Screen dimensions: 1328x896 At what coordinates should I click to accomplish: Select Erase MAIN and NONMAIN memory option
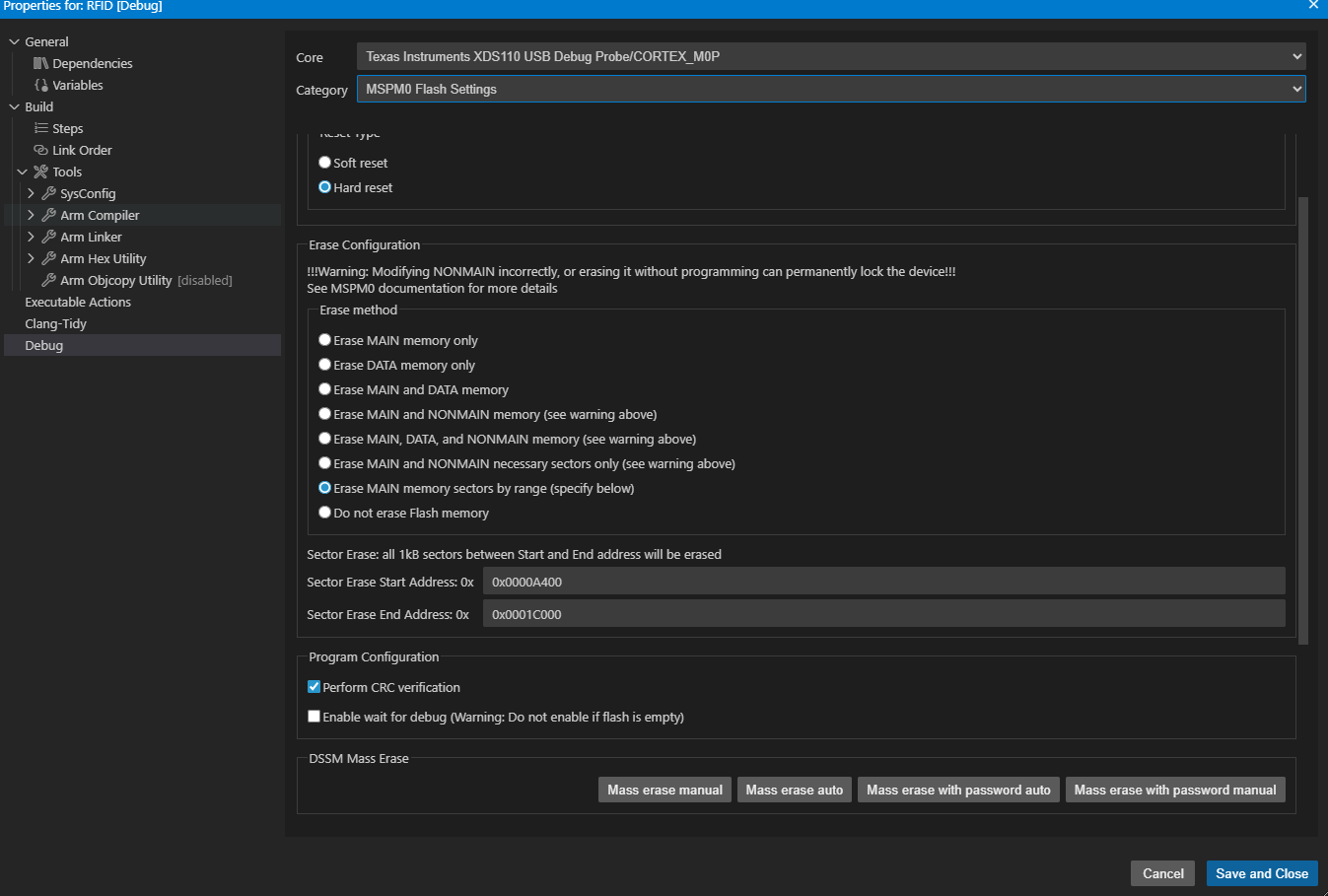[x=324, y=414]
